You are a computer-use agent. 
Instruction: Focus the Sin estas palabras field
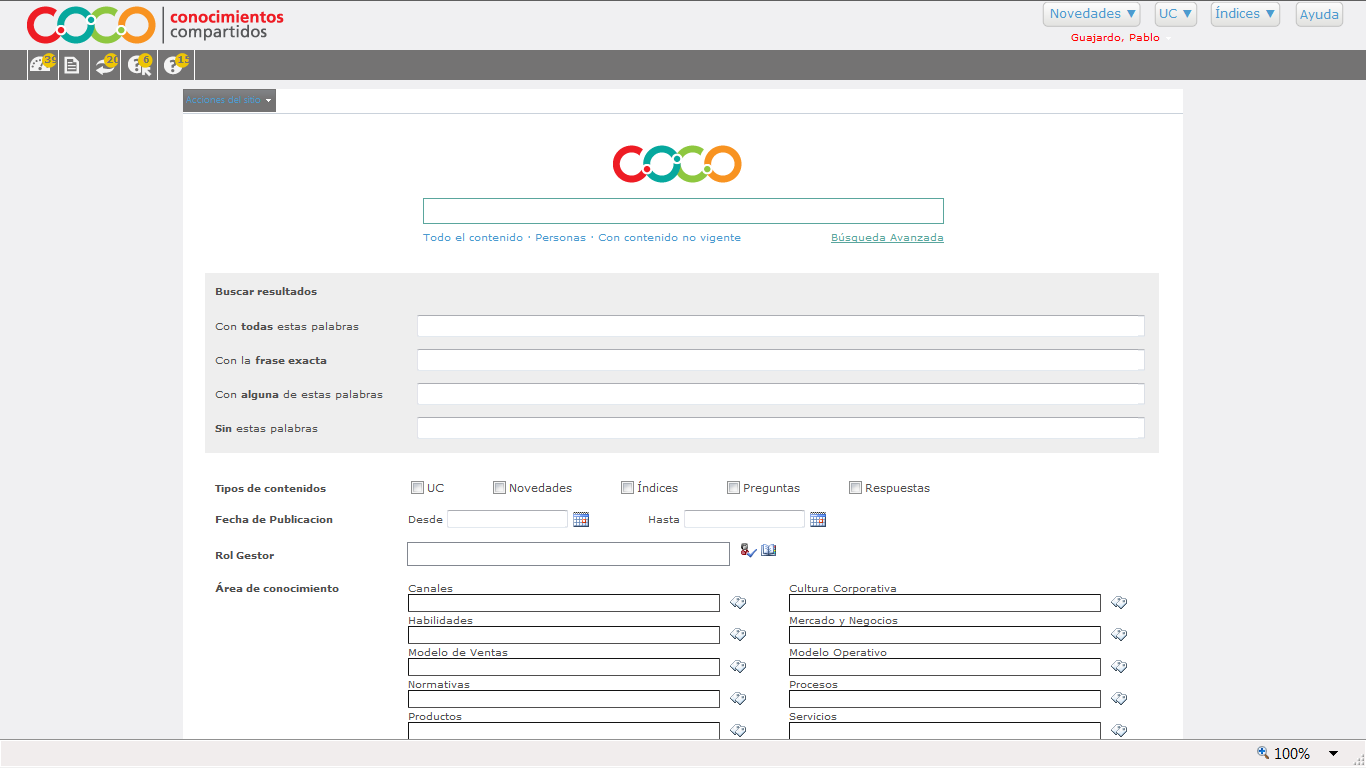[x=781, y=428]
